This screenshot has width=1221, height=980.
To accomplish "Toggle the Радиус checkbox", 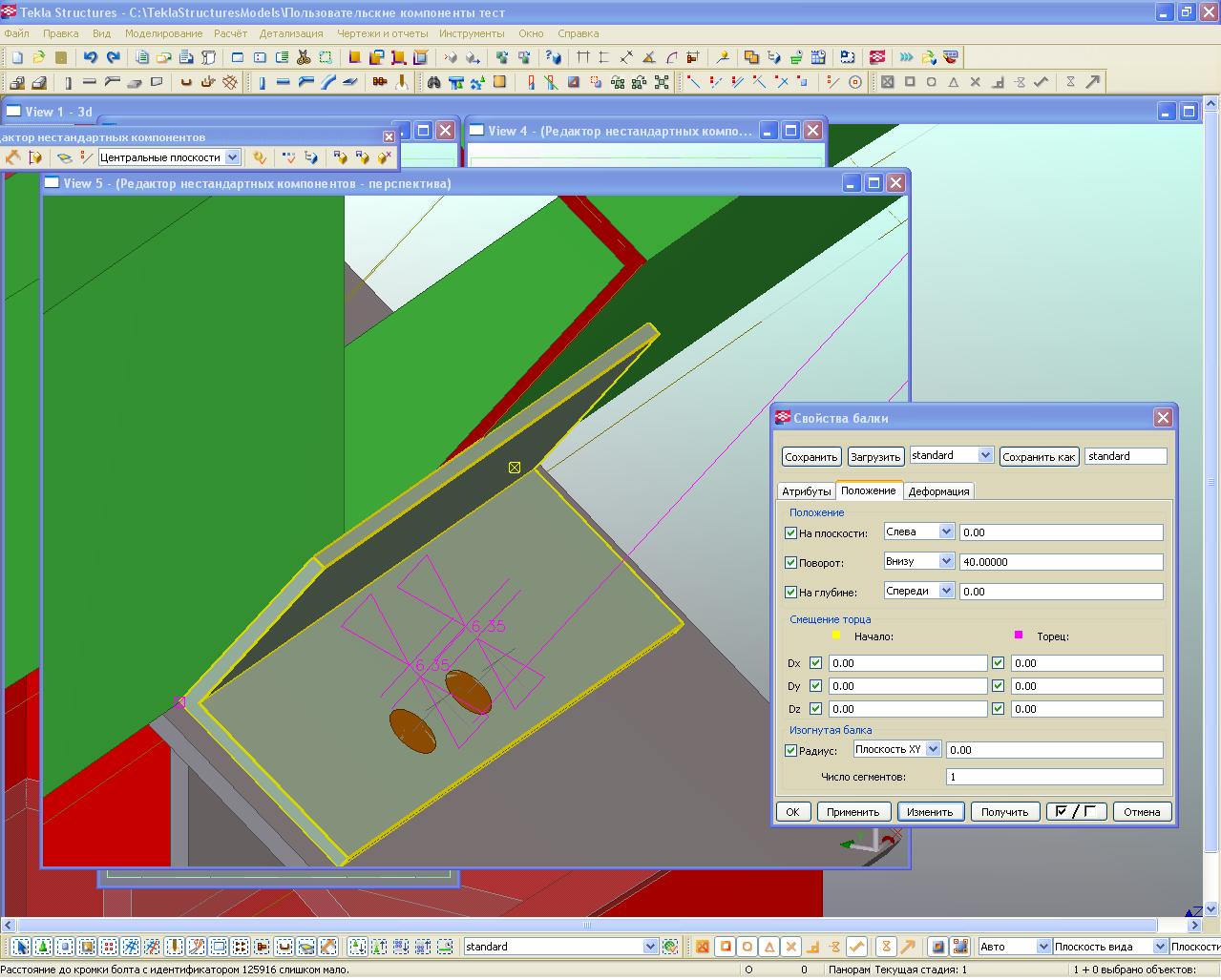I will click(790, 751).
